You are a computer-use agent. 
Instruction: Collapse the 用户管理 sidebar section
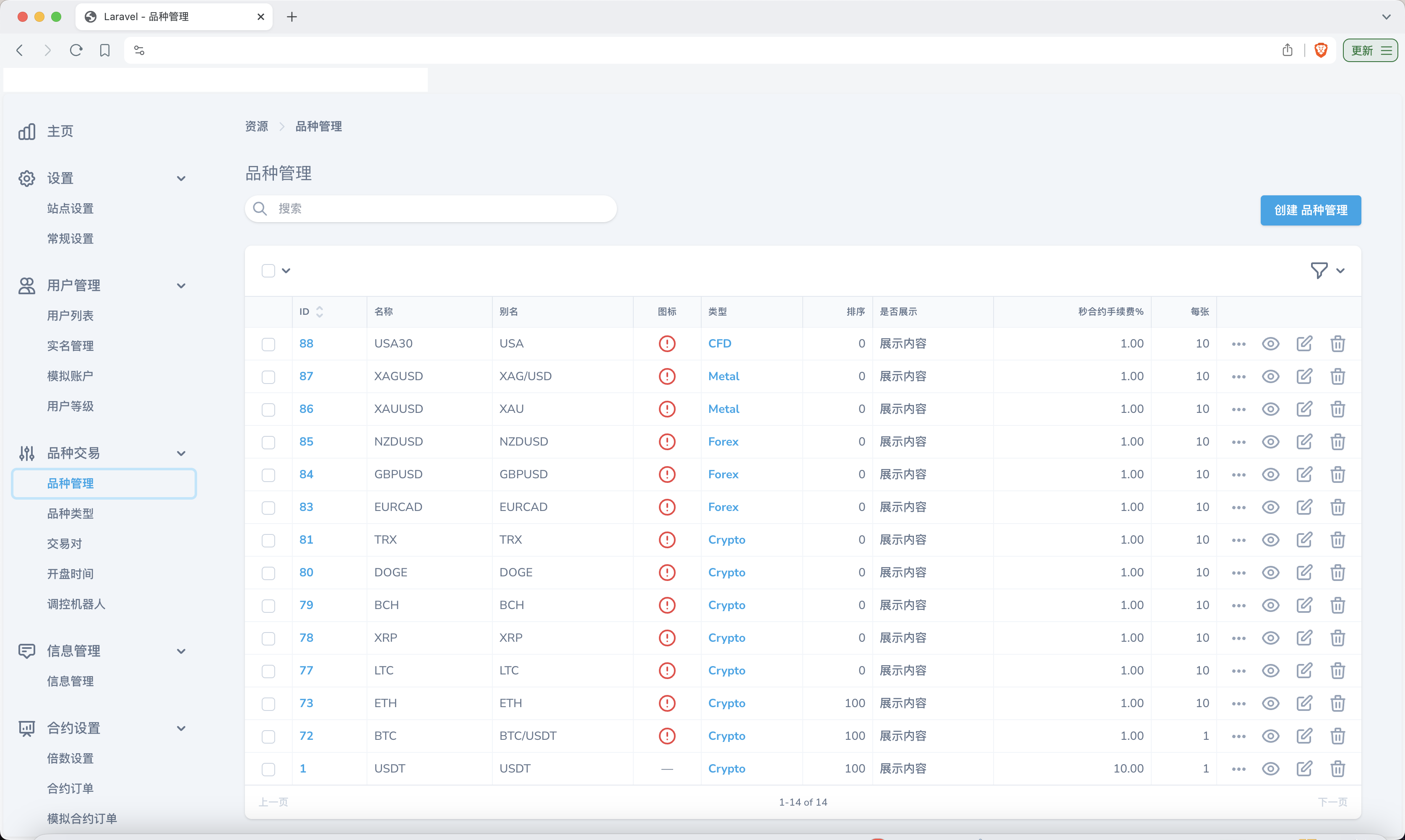[181, 286]
